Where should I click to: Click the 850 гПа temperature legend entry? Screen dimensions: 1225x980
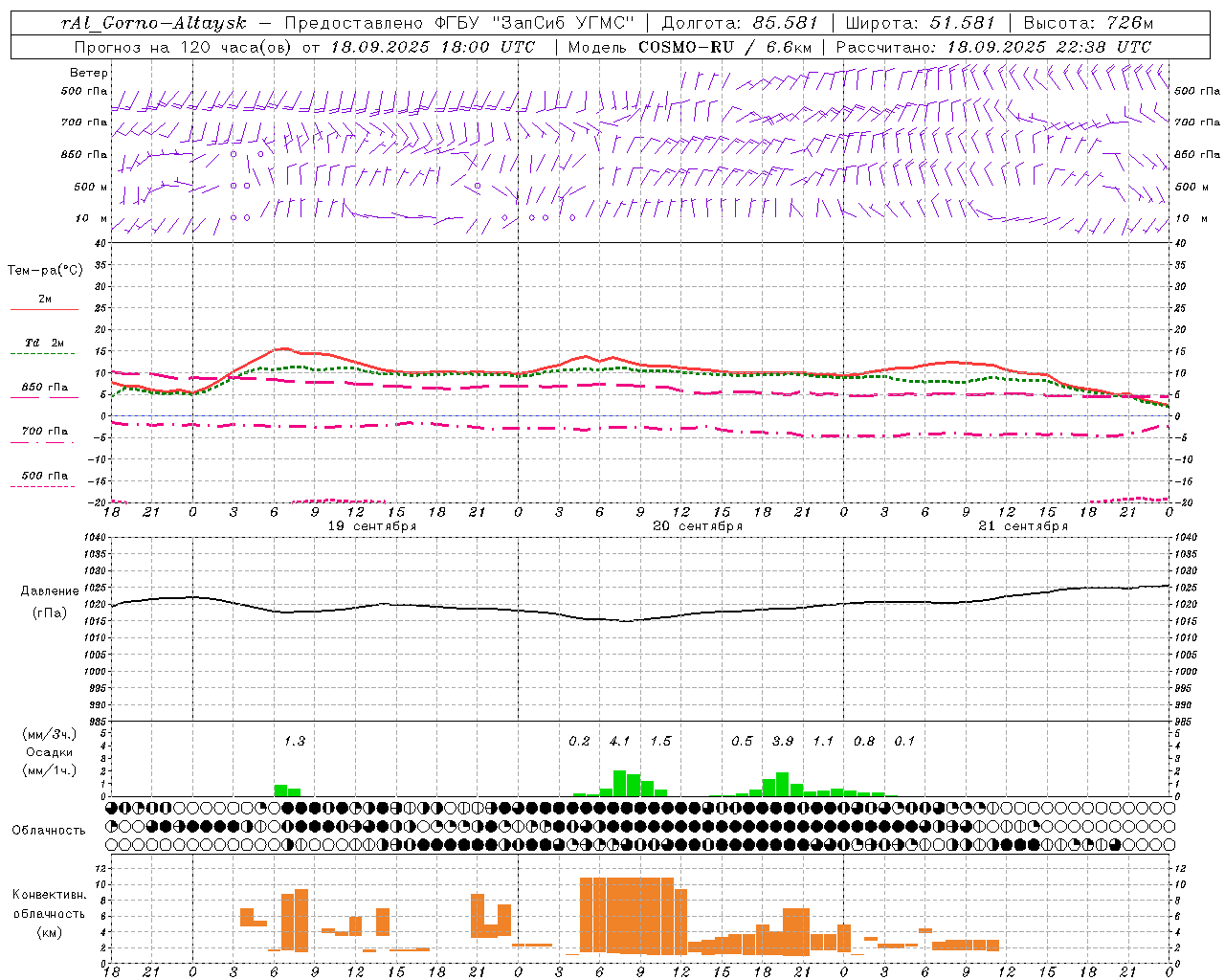tap(45, 387)
